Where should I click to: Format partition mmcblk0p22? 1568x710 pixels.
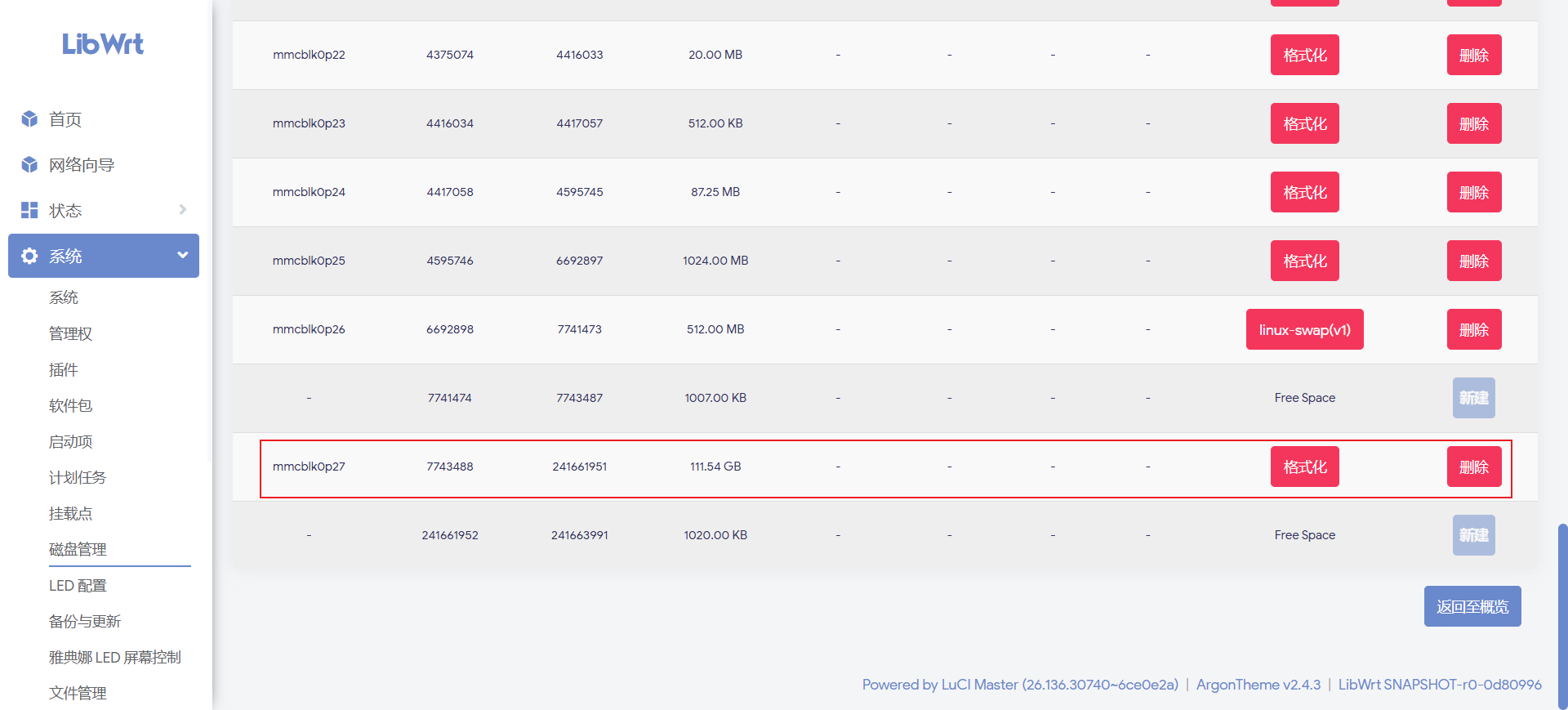coord(1305,55)
